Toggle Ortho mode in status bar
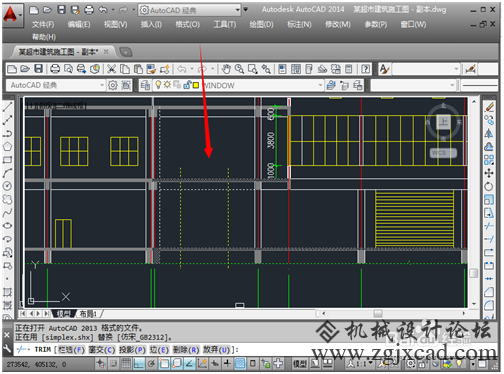 click(x=138, y=363)
